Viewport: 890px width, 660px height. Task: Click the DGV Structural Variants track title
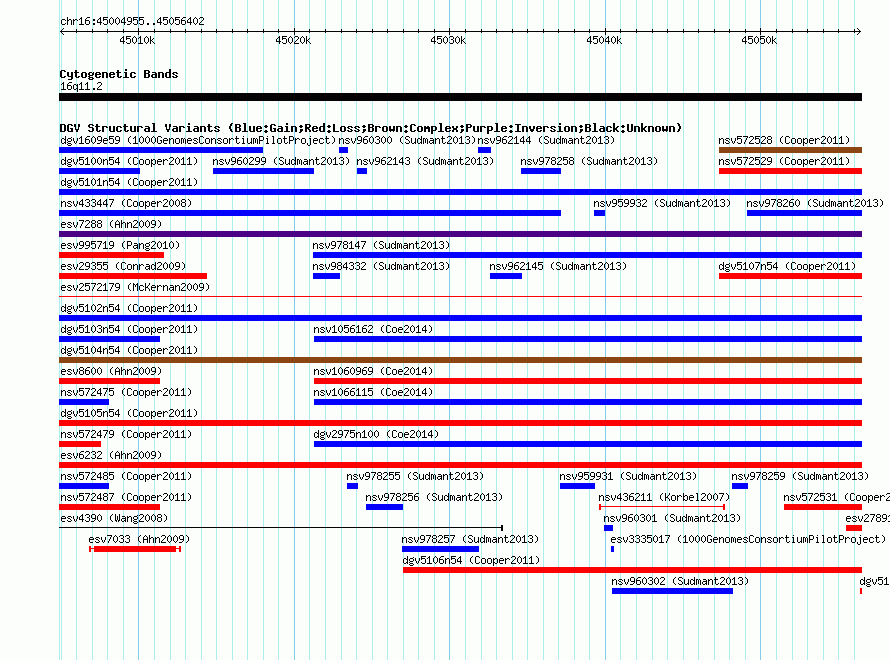[x=371, y=128]
